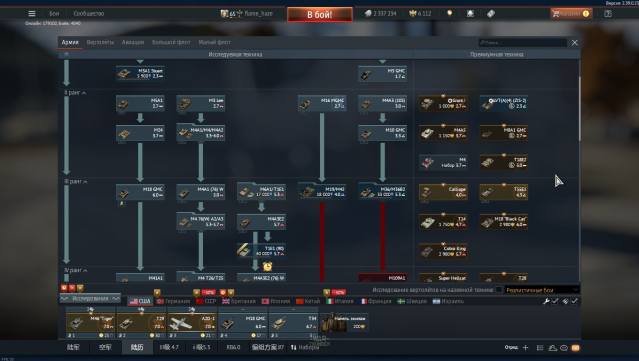Open the Магазин shop button
This screenshot has height=361, width=639.
coord(571,13)
